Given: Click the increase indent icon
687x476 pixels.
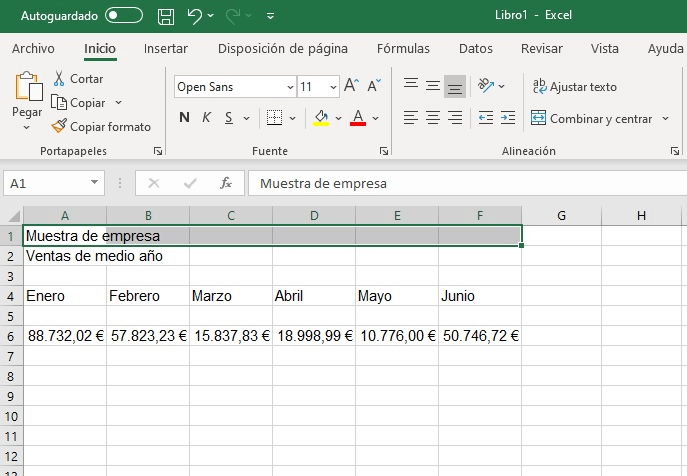Looking at the screenshot, I should coord(508,118).
